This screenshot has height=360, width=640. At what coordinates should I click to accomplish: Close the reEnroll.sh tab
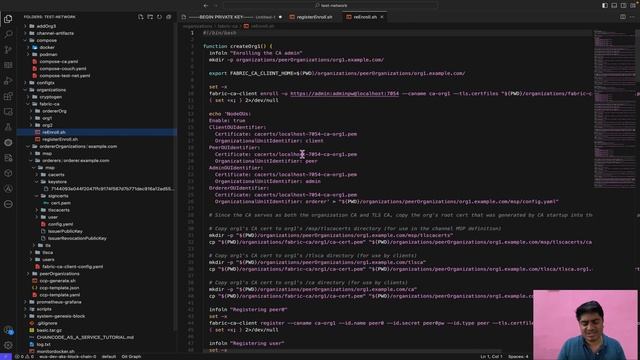(x=382, y=17)
